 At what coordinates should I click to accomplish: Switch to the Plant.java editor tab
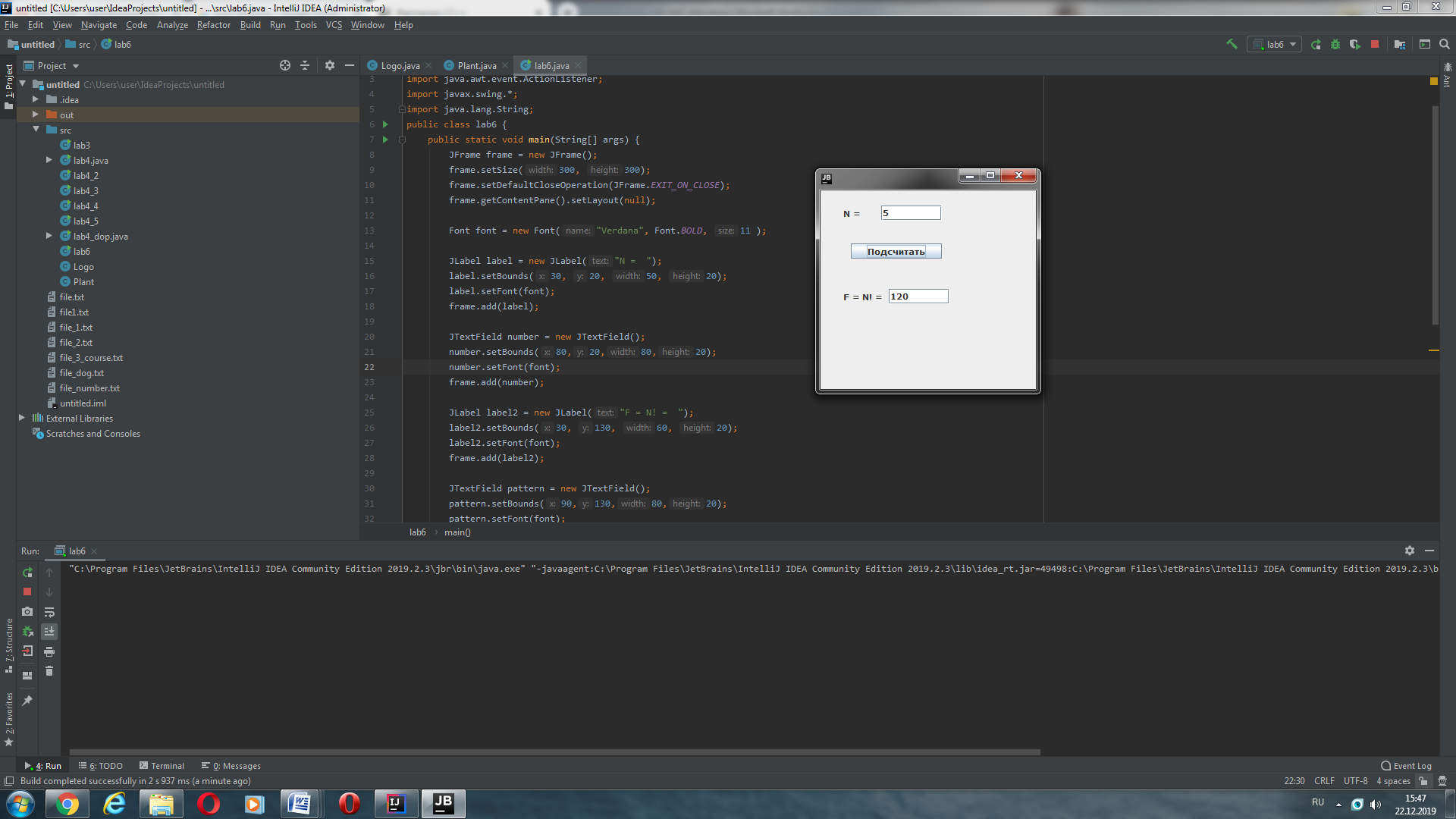pos(476,66)
